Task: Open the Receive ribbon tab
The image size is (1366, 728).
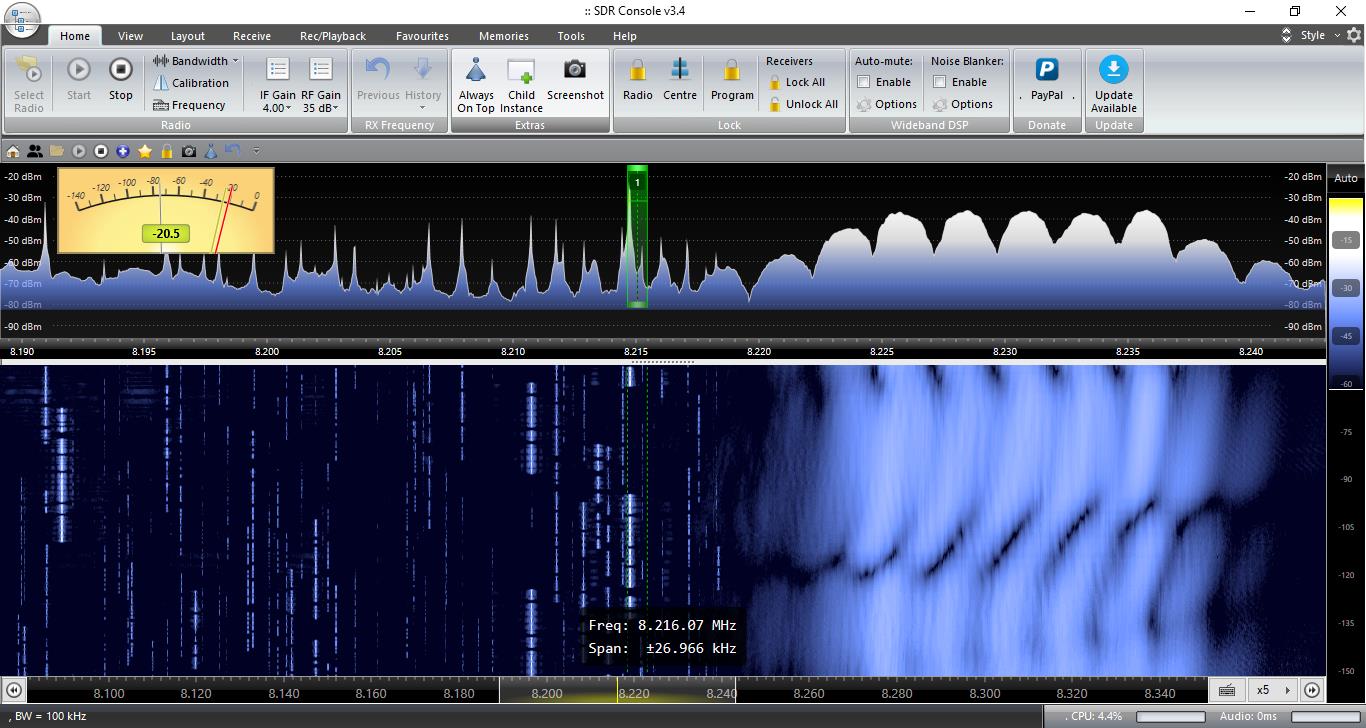Action: point(252,36)
